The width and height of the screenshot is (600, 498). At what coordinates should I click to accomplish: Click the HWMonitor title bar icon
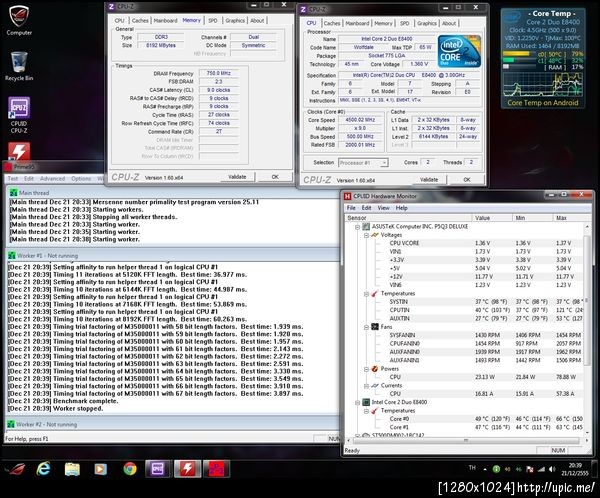[x=347, y=196]
